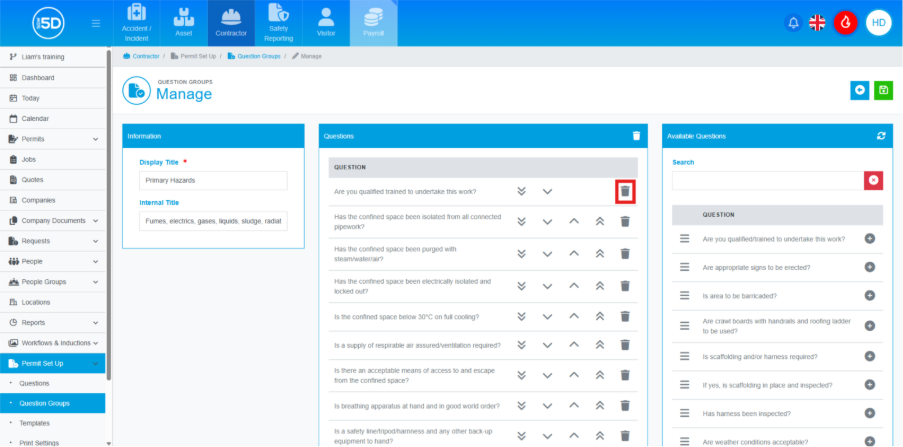Open the notifications bell

pyautogui.click(x=793, y=22)
